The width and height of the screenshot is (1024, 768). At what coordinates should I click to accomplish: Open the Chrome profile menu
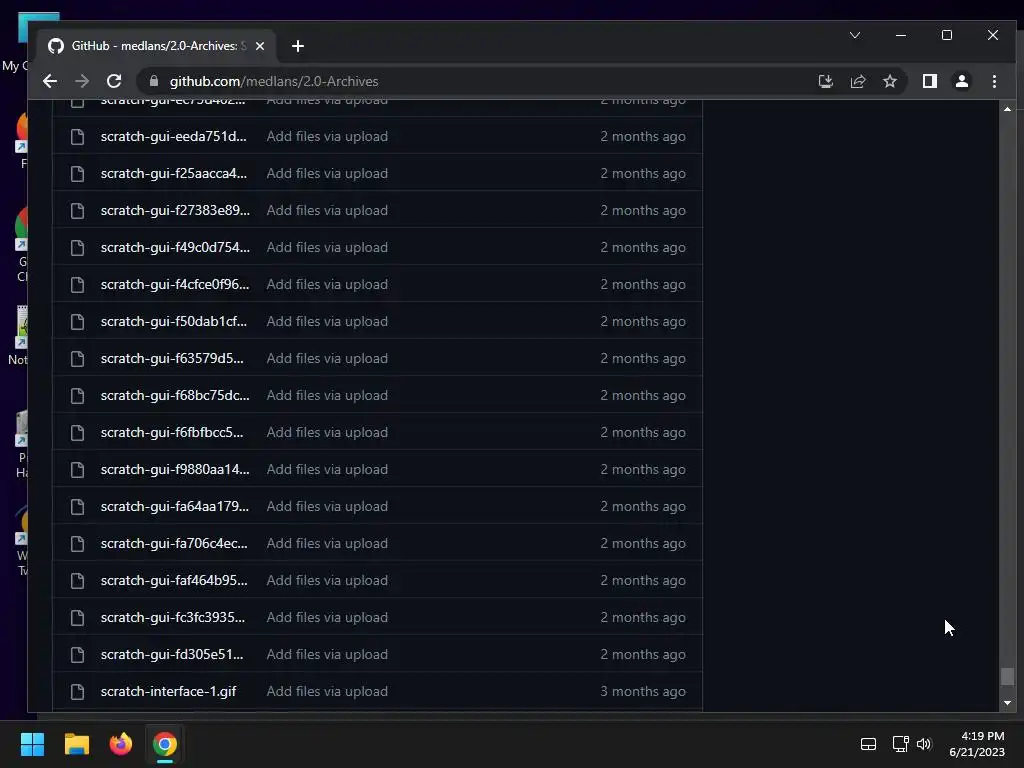962,81
